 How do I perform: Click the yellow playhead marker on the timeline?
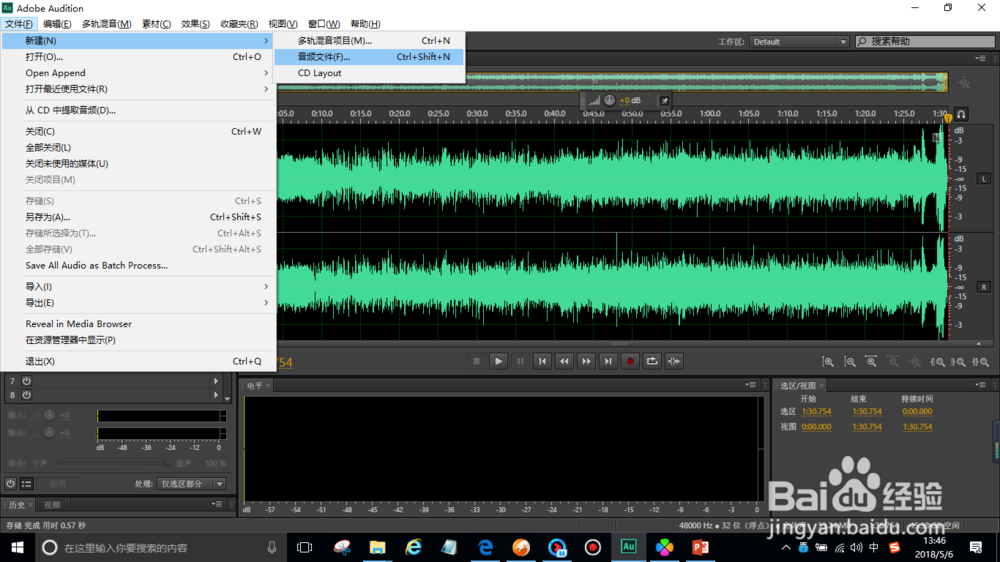tap(948, 118)
